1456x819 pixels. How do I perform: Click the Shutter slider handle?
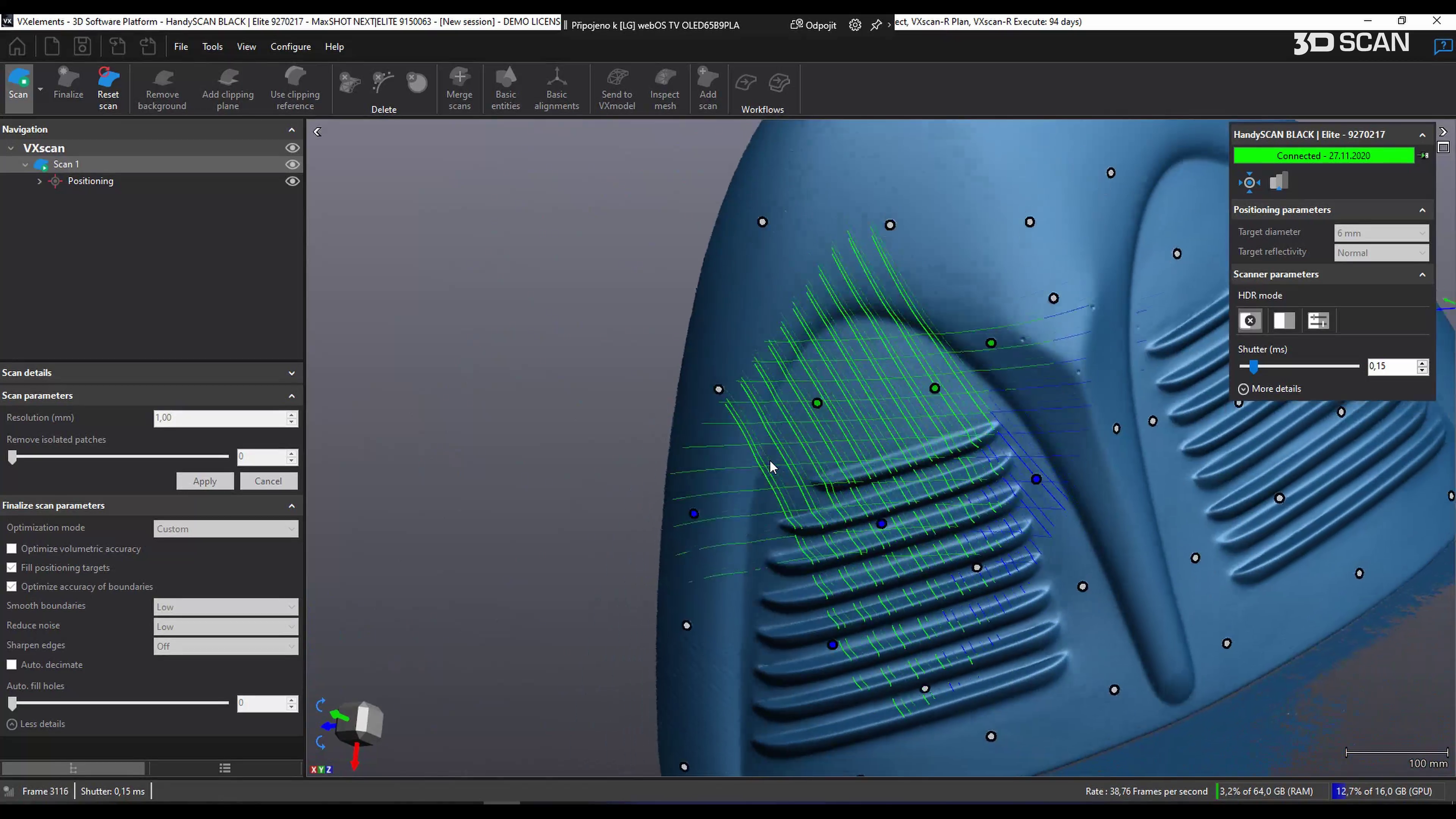coord(1254,366)
